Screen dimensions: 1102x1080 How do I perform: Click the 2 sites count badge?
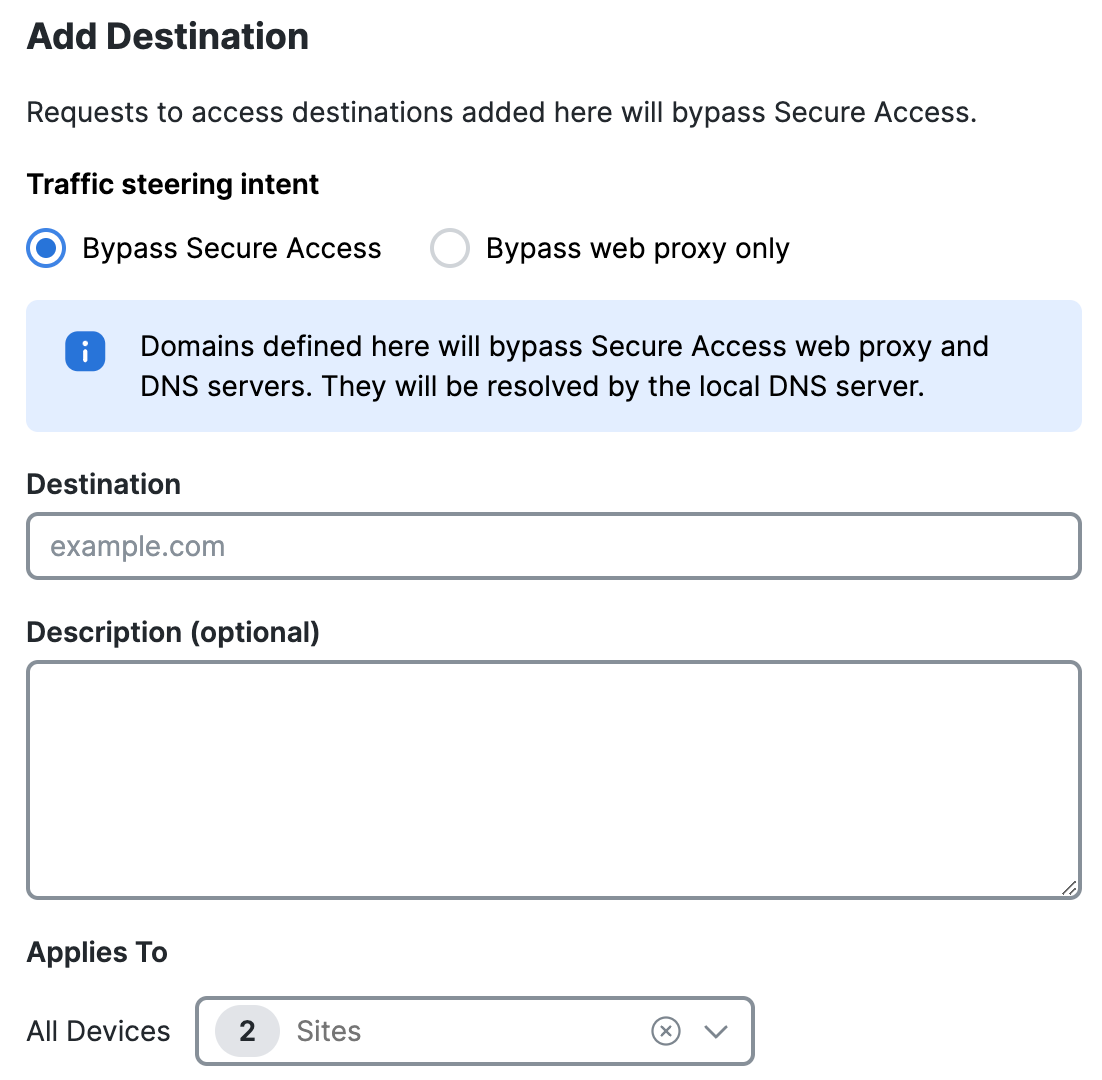click(x=247, y=1031)
